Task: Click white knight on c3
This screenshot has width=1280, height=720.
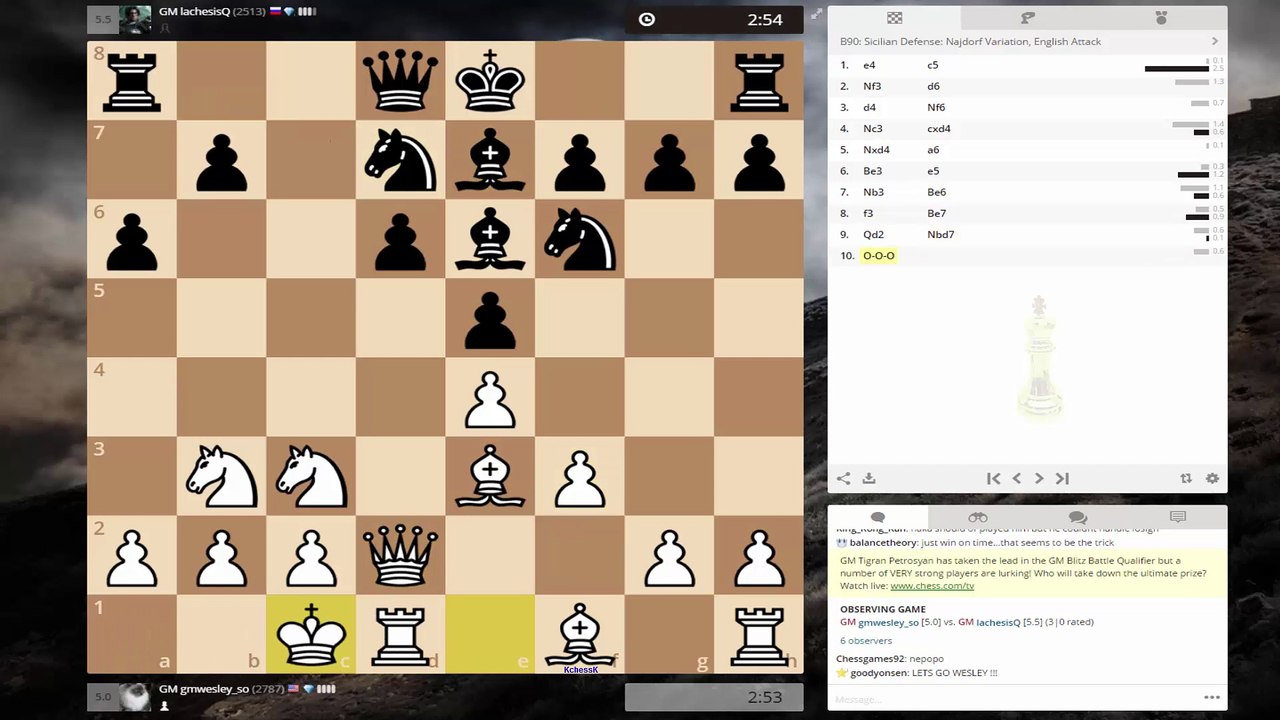Action: tap(311, 476)
